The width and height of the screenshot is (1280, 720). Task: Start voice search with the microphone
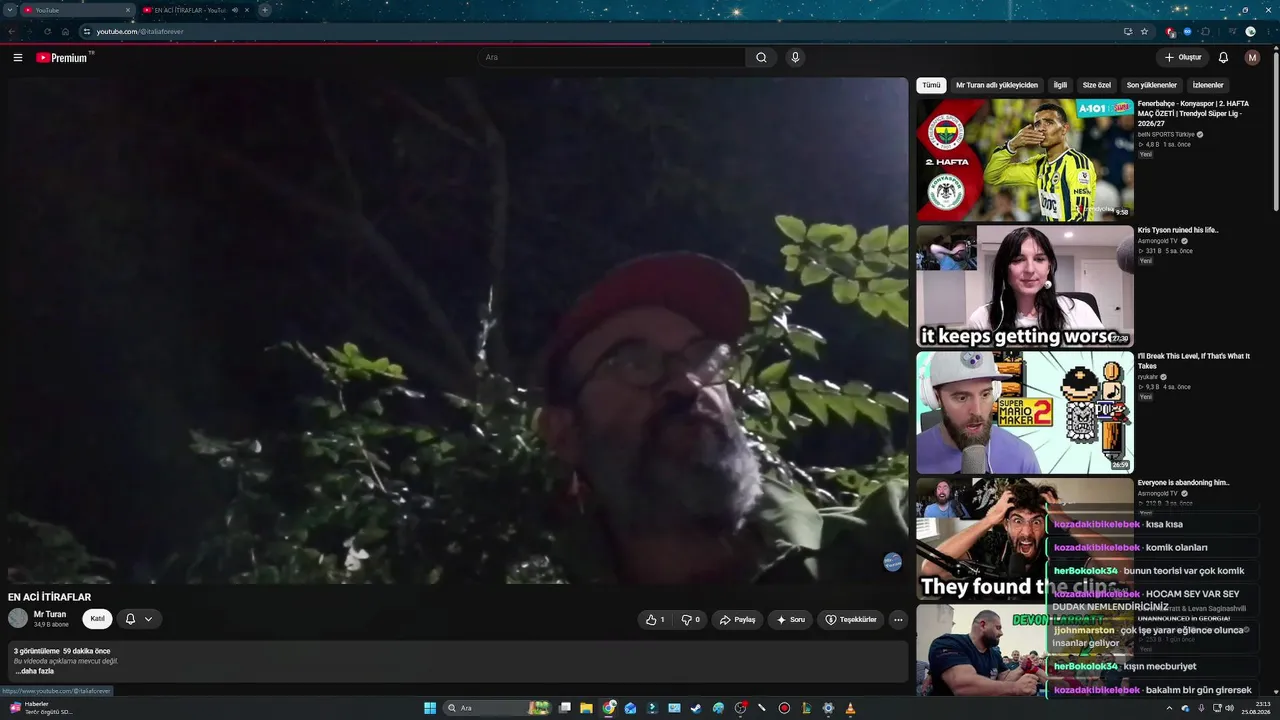coord(795,58)
